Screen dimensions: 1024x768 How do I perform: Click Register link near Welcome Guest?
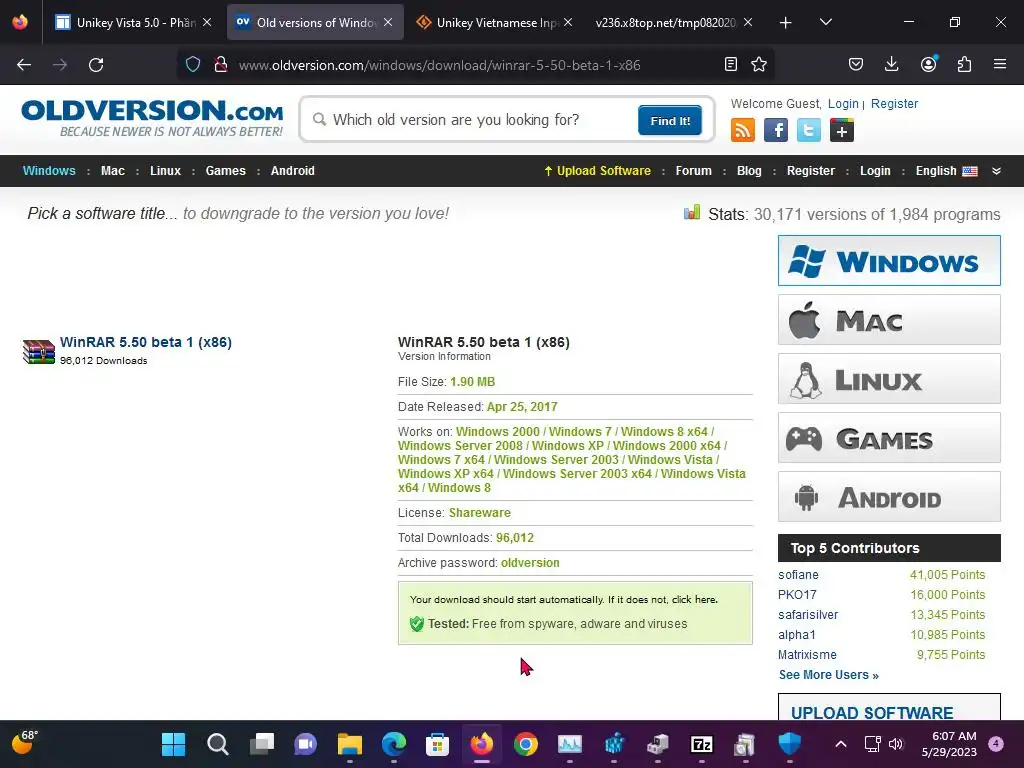894,104
